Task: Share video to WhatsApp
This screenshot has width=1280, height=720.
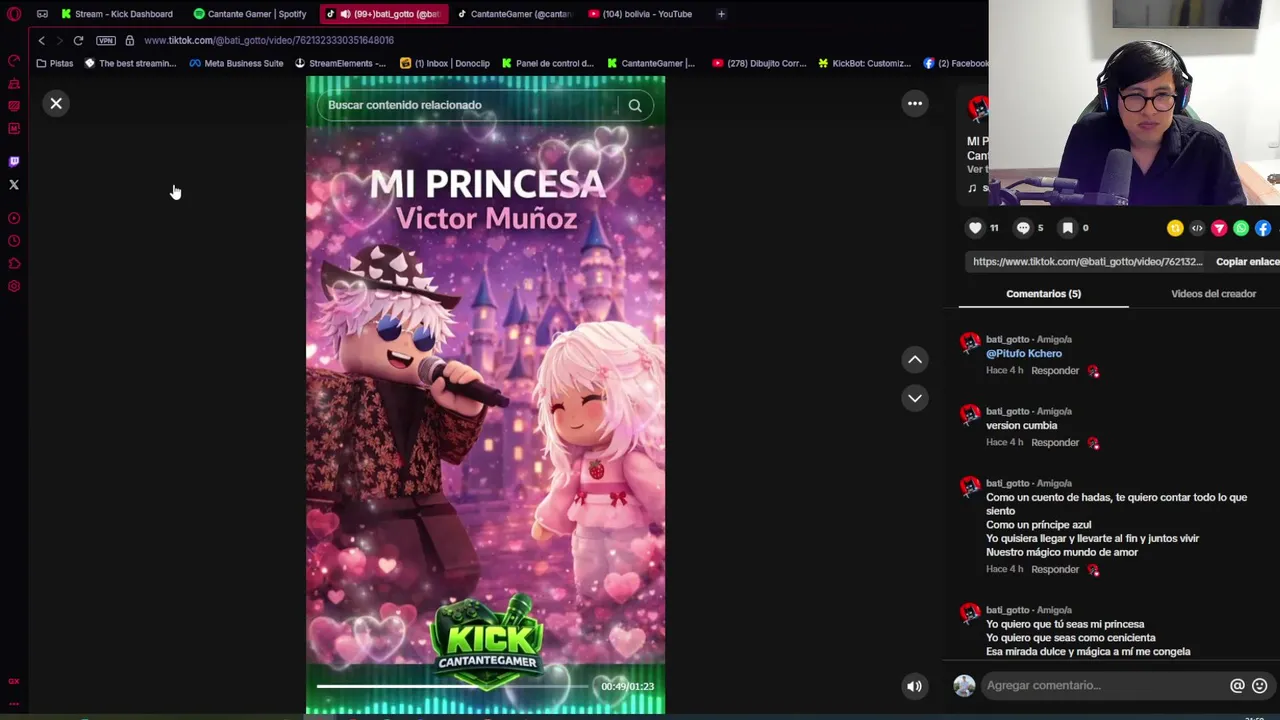Action: [x=1241, y=228]
